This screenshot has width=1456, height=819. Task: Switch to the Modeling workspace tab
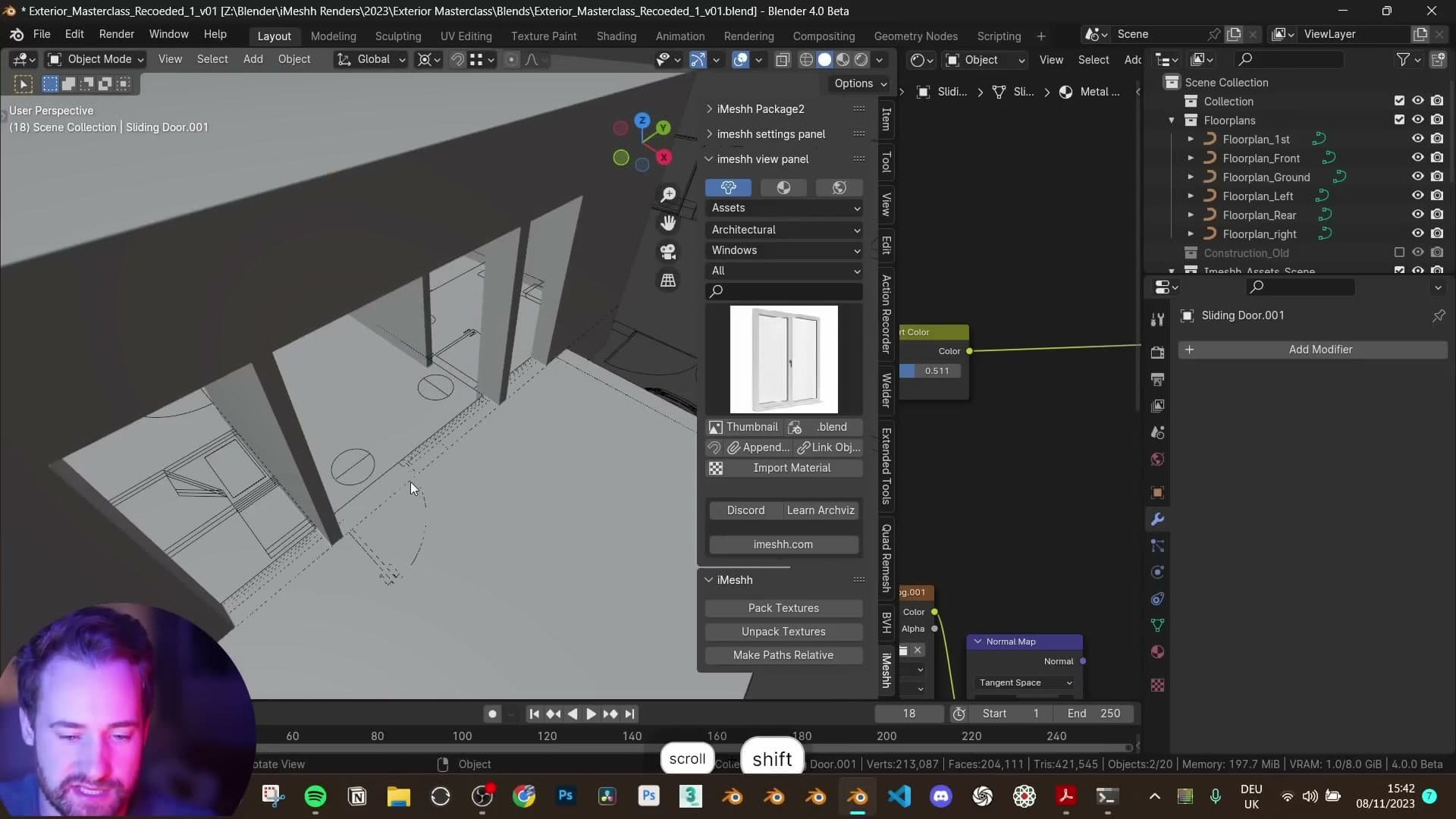point(333,36)
